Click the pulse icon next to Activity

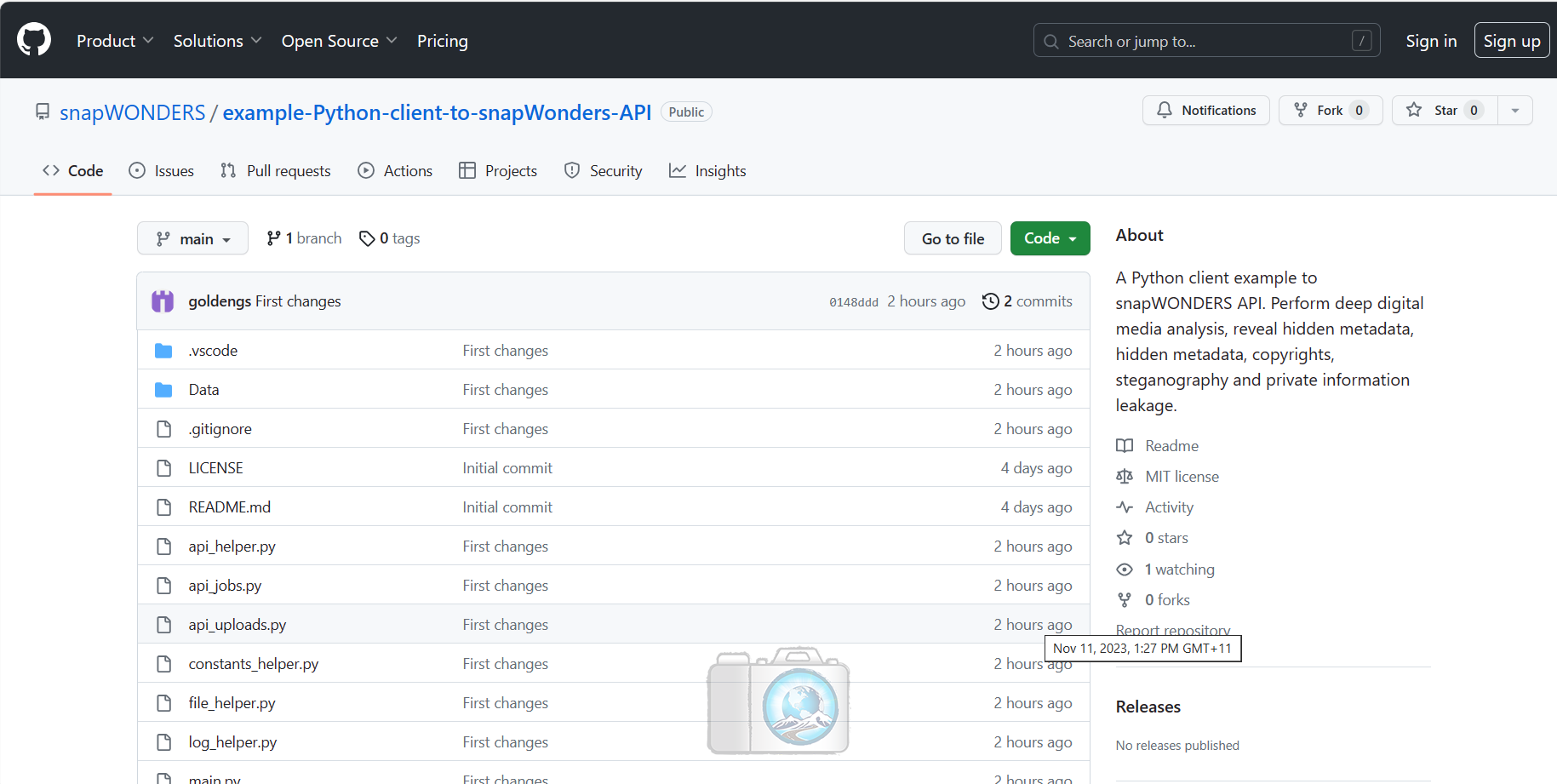tap(1125, 507)
